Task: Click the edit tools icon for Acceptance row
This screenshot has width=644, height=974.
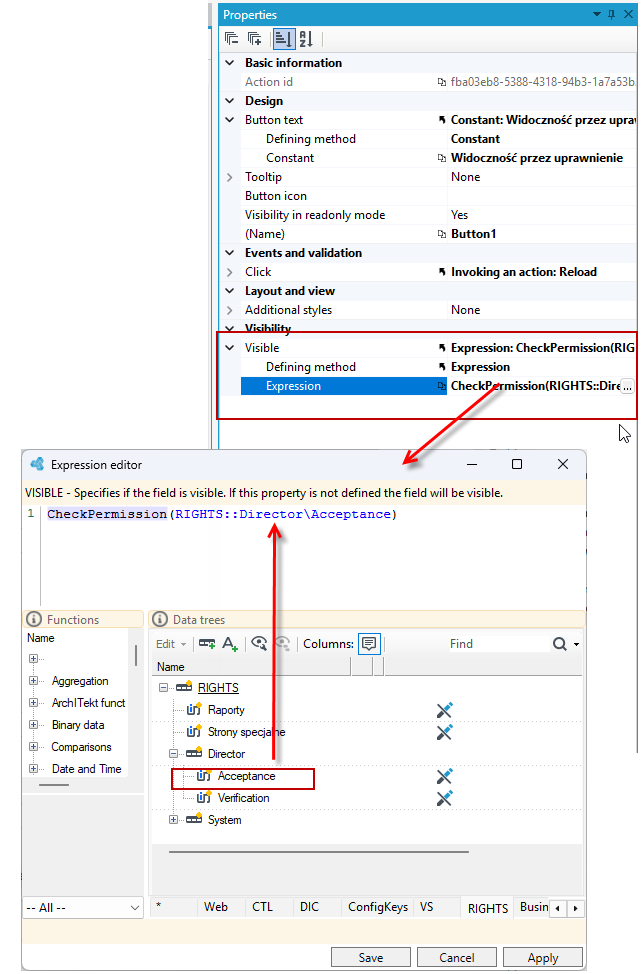Action: click(444, 776)
